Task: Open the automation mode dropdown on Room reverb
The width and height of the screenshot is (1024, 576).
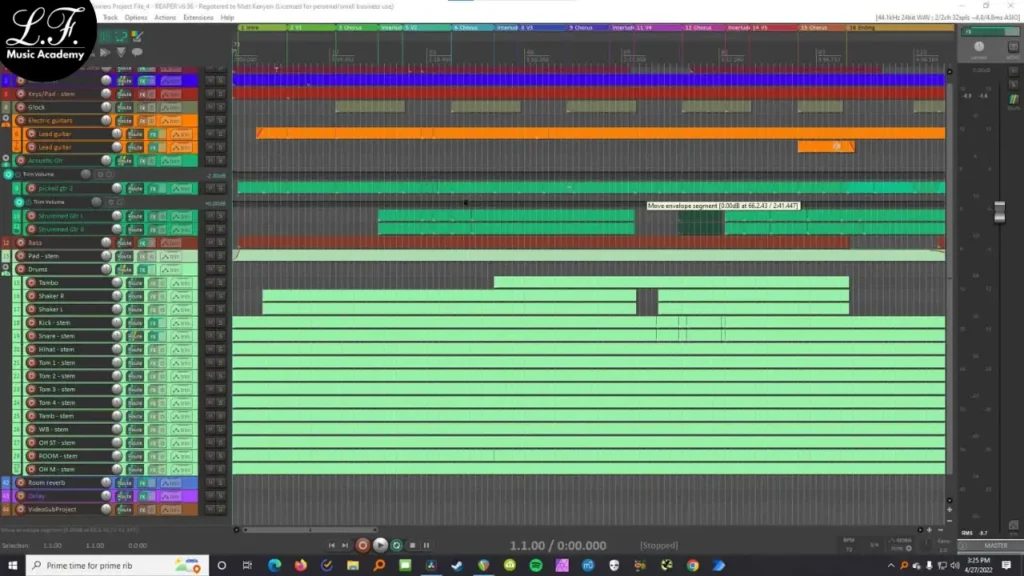Action: tap(172, 481)
